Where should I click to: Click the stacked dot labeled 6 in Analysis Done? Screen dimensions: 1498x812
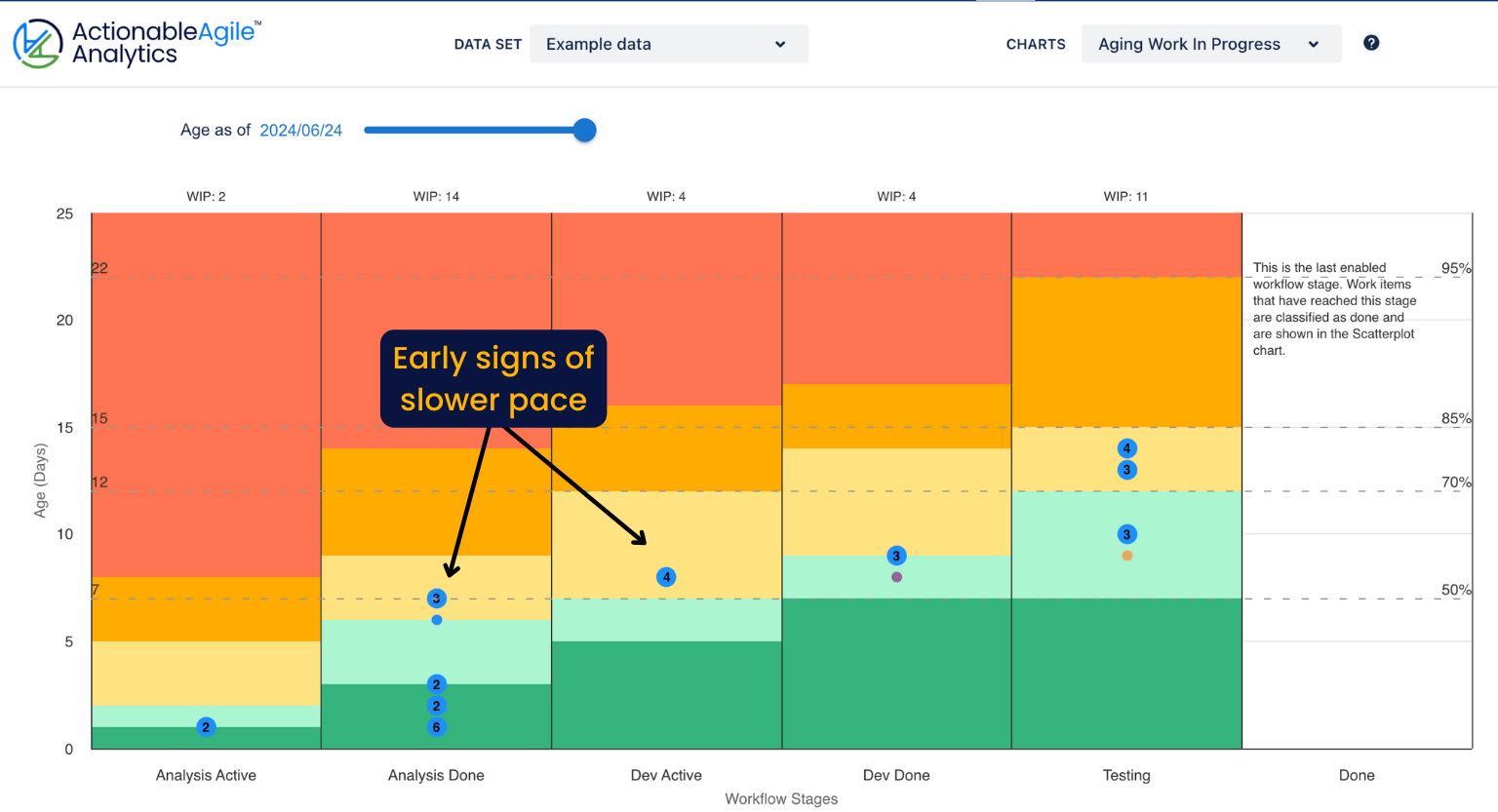tap(436, 726)
